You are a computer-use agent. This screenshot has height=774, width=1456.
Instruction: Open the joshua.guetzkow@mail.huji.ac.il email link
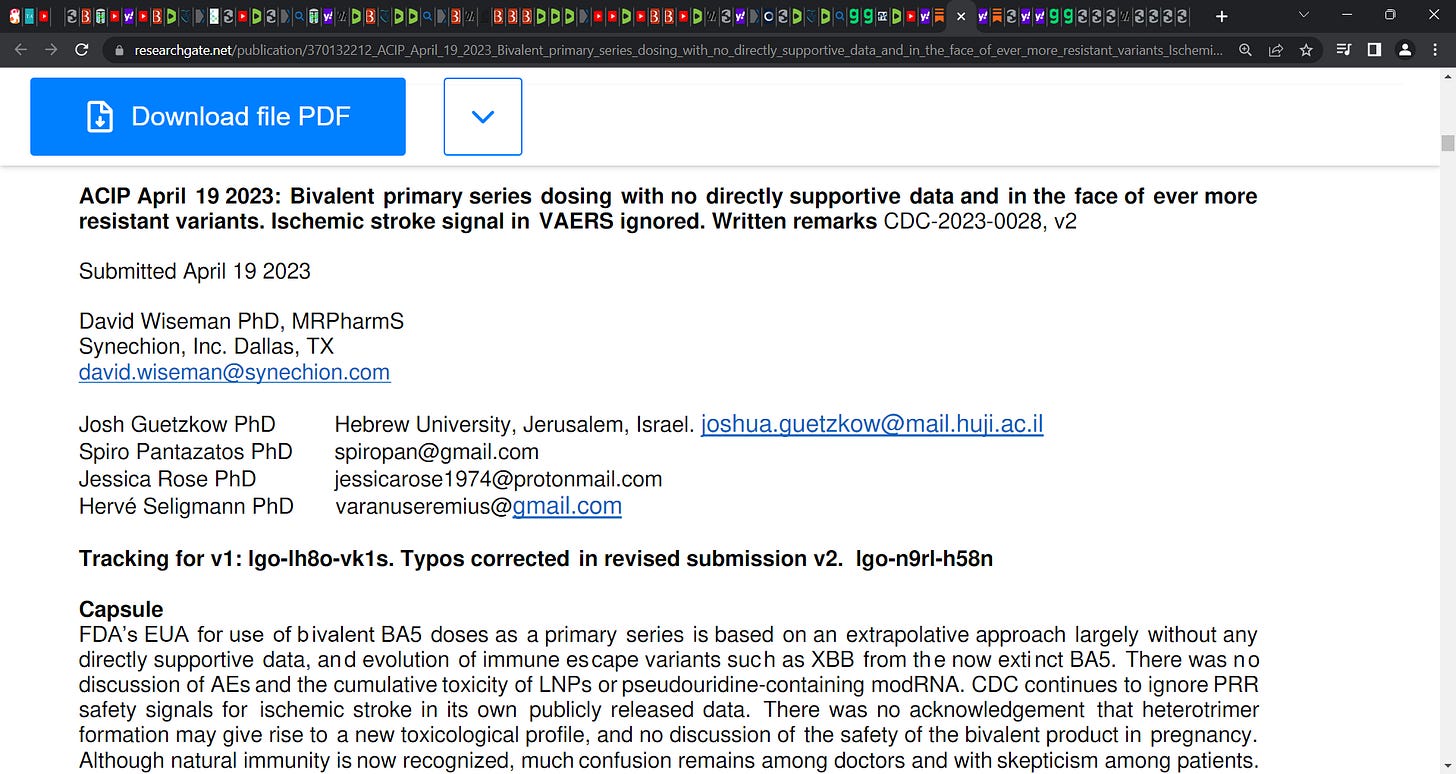click(x=872, y=424)
